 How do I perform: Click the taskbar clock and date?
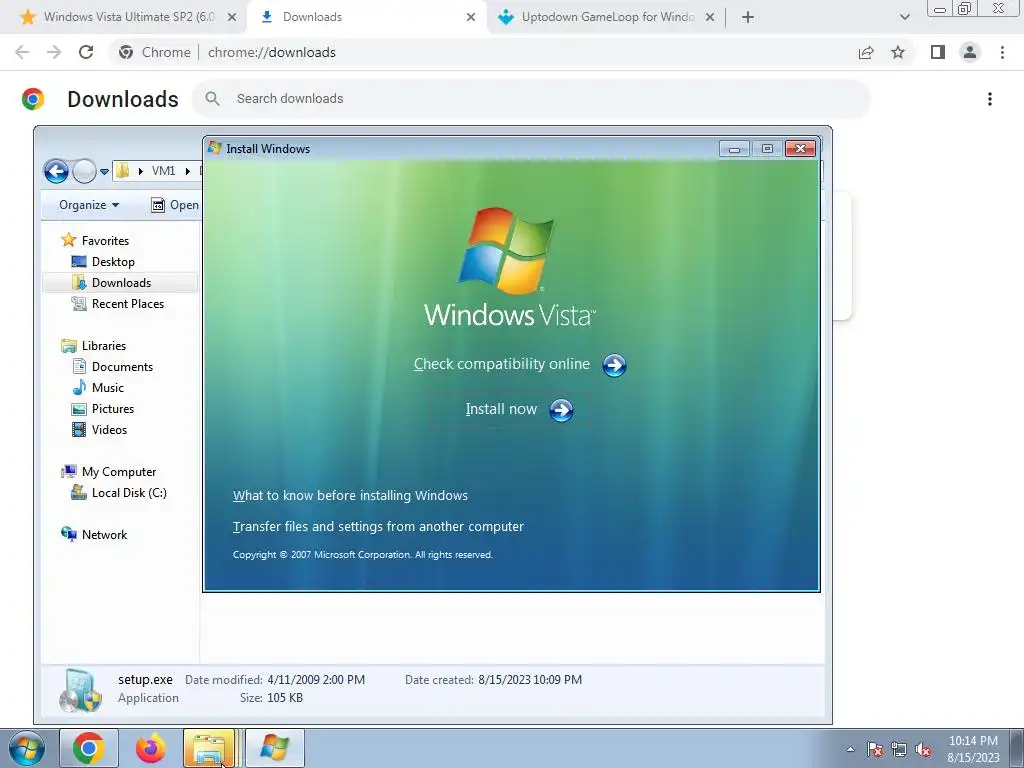tap(973, 749)
